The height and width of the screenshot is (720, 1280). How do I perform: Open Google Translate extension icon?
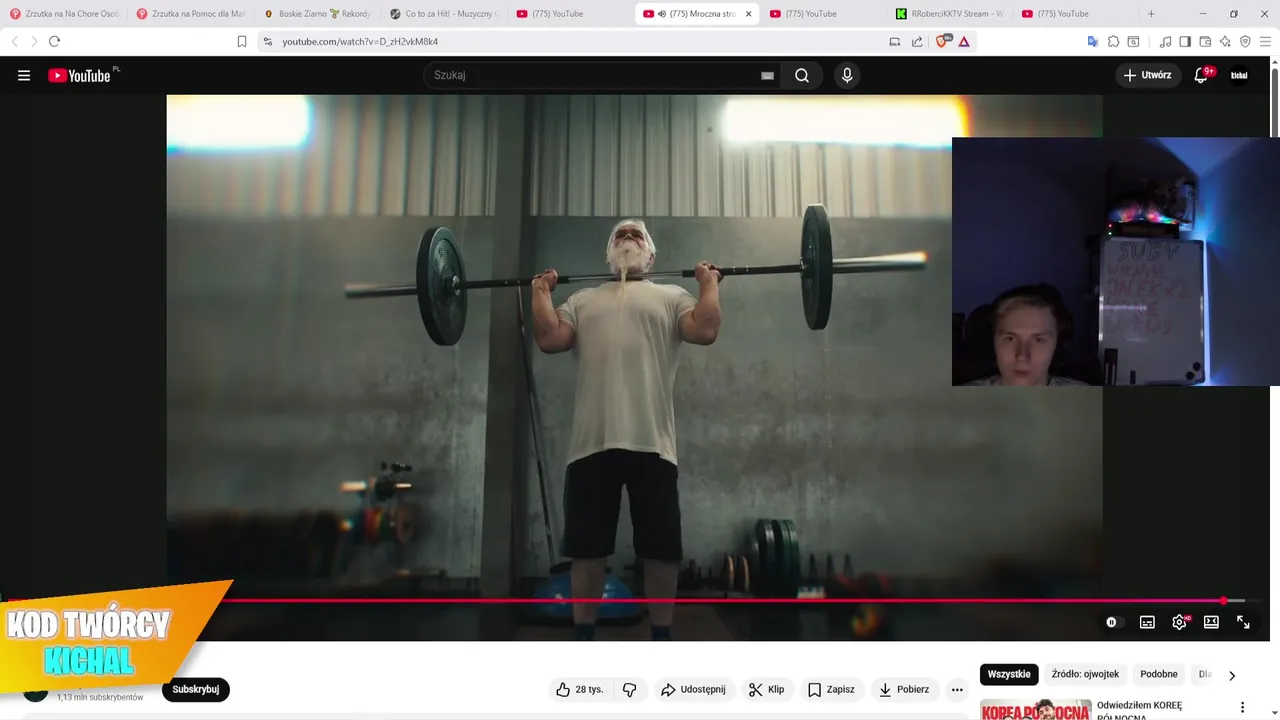(1092, 41)
